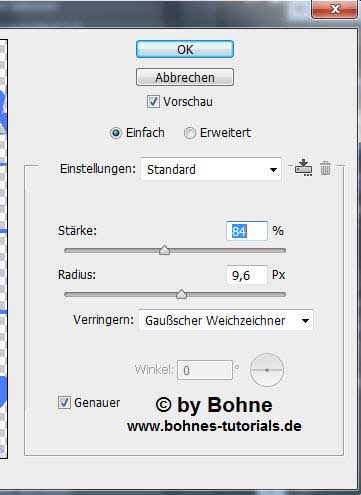Click the save settings preset icon

(x=303, y=168)
